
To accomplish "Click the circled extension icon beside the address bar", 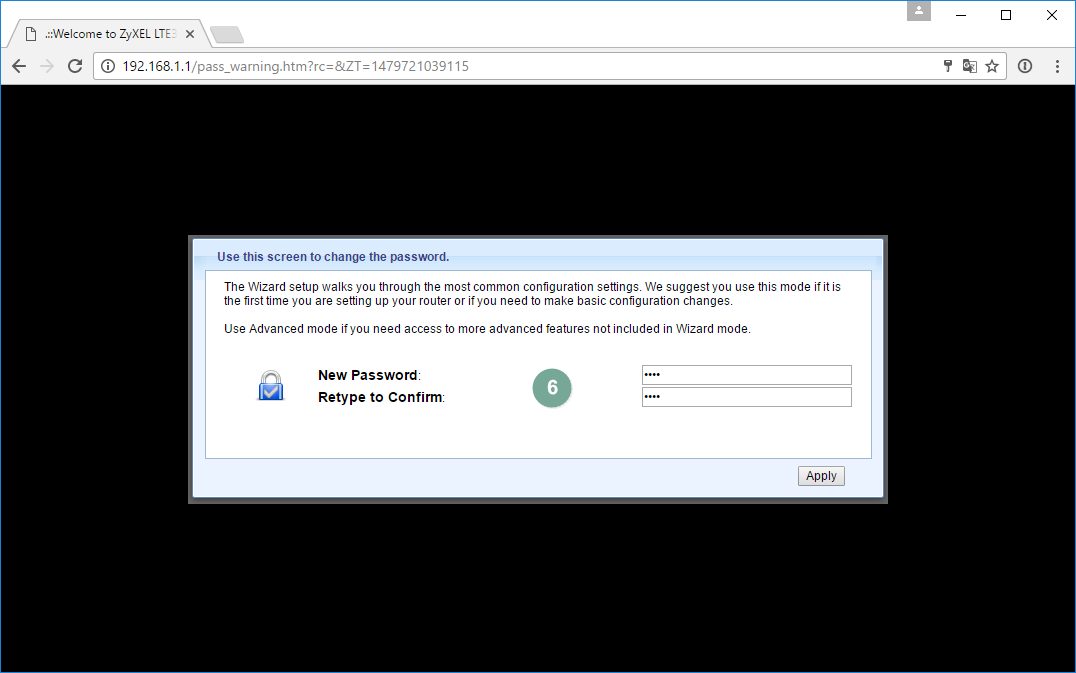I will point(1025,66).
